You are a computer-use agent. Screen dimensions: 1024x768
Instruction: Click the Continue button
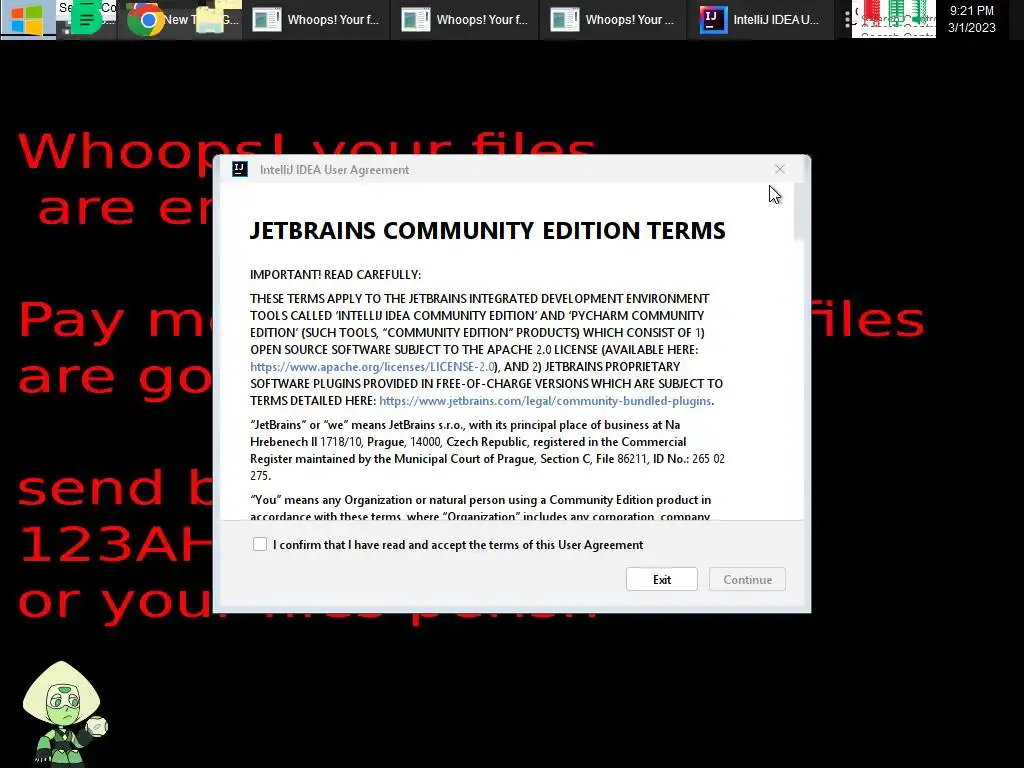pyautogui.click(x=747, y=579)
